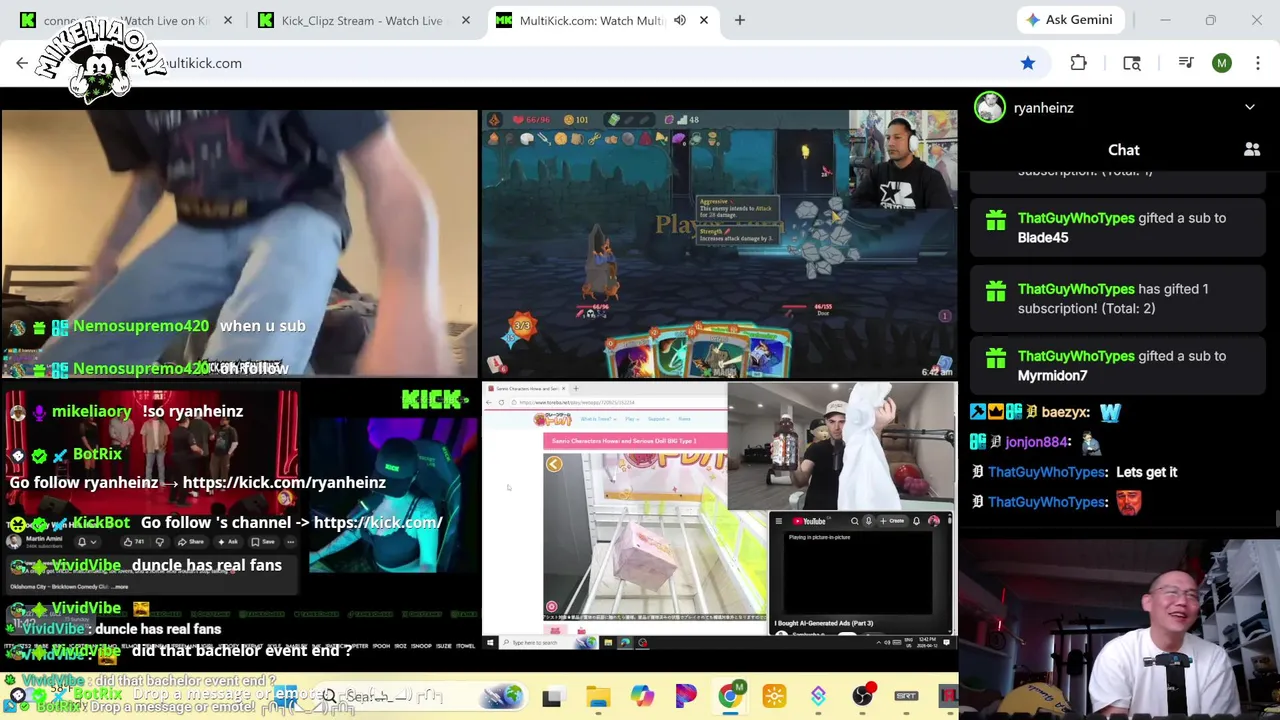Image resolution: width=1280 pixels, height=720 pixels.
Task: Open OBS Studio from the taskbar
Action: click(x=862, y=696)
